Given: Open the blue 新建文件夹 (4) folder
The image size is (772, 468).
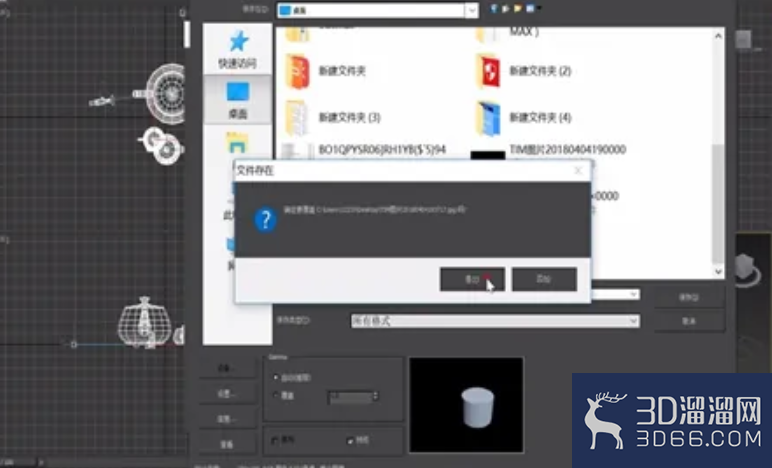Looking at the screenshot, I should pyautogui.click(x=488, y=118).
